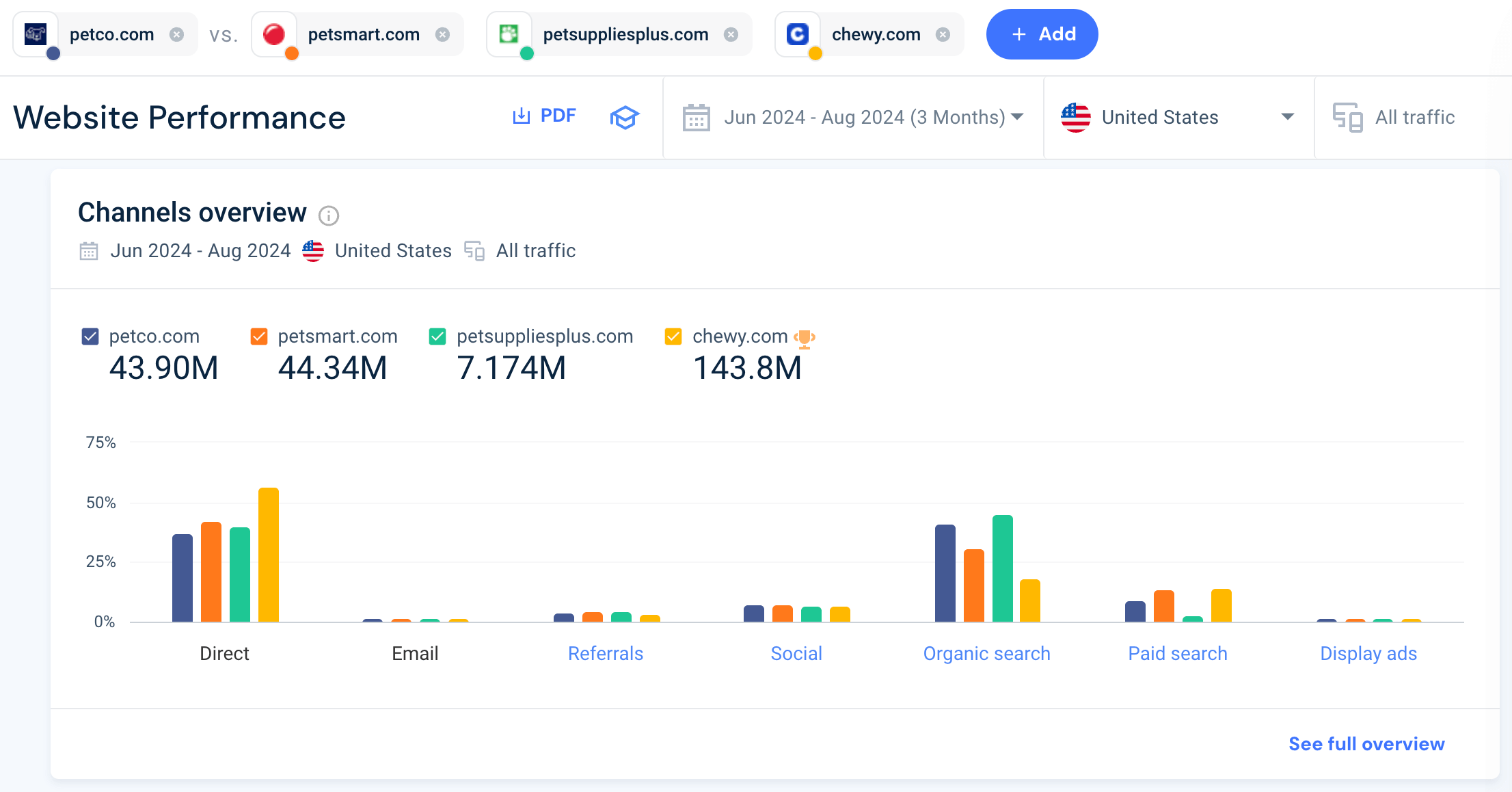Uncheck the petco.com checkbox
This screenshot has width=1512, height=792.
point(90,336)
